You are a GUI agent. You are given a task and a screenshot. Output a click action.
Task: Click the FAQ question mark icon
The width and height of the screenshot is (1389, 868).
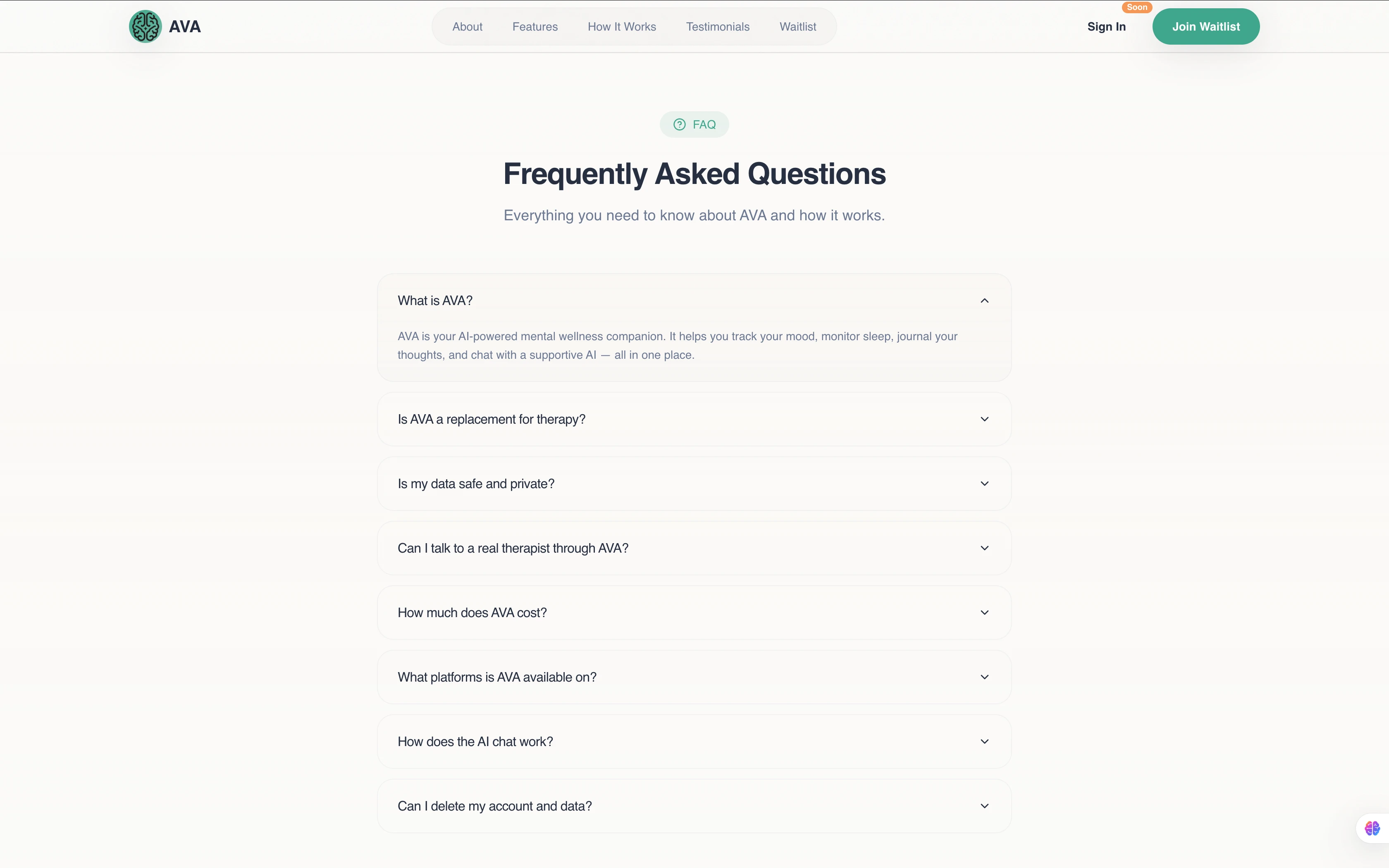[x=679, y=124]
